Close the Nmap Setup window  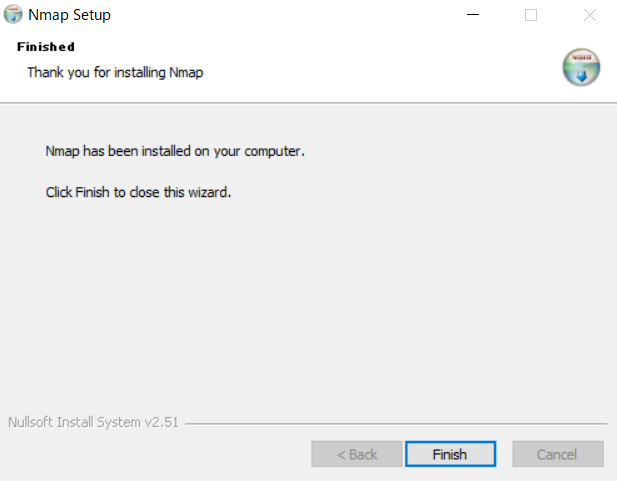click(589, 15)
